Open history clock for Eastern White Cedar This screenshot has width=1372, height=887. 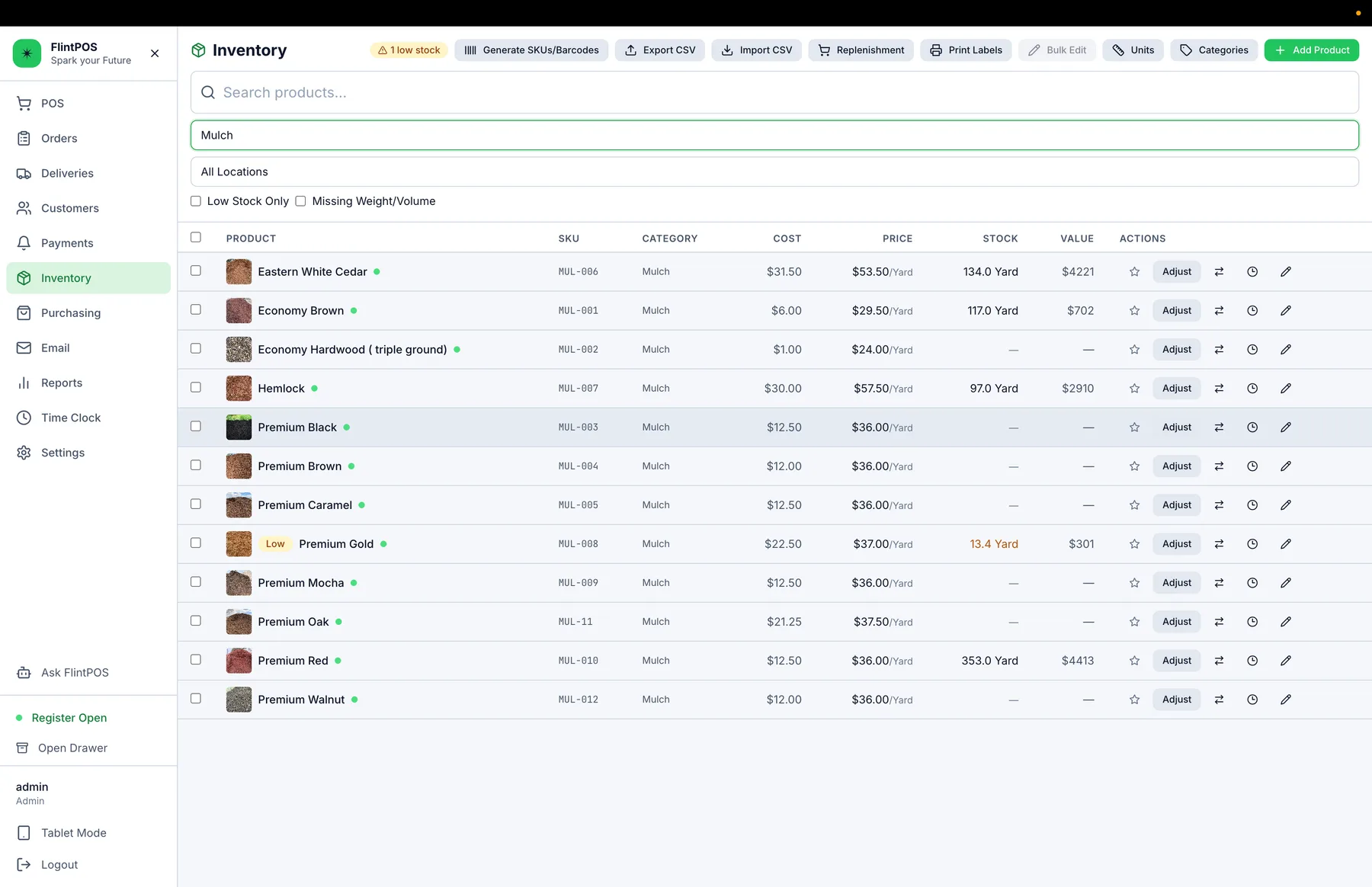click(1252, 272)
